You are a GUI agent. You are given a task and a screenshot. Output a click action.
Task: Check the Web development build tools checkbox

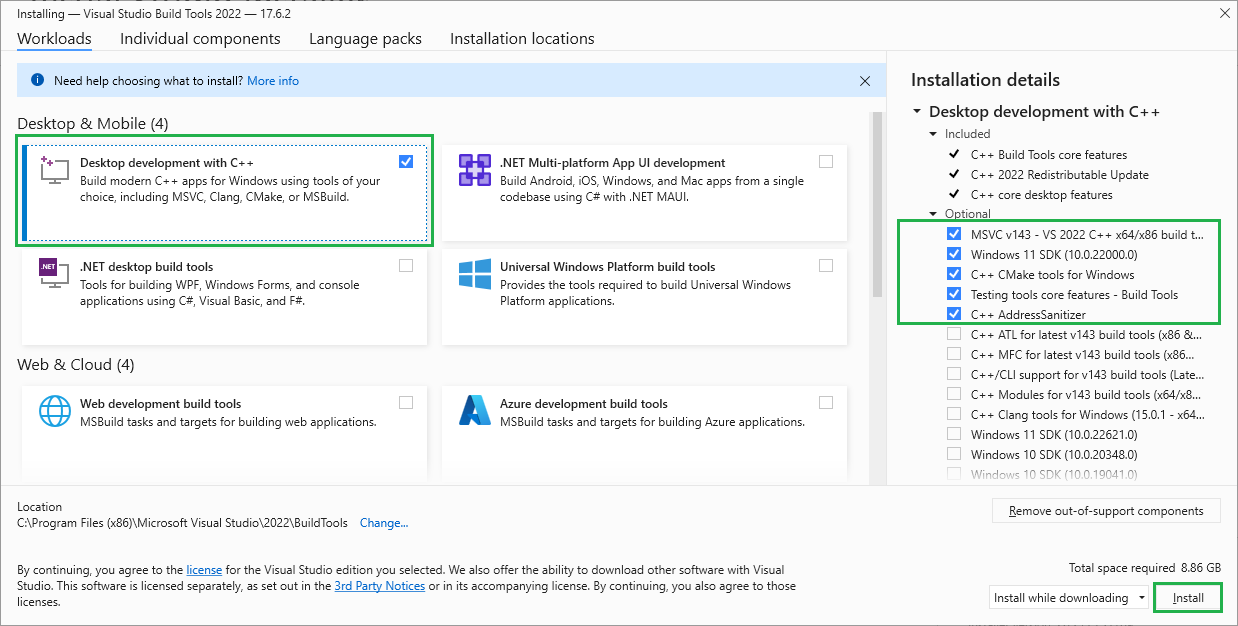405,402
